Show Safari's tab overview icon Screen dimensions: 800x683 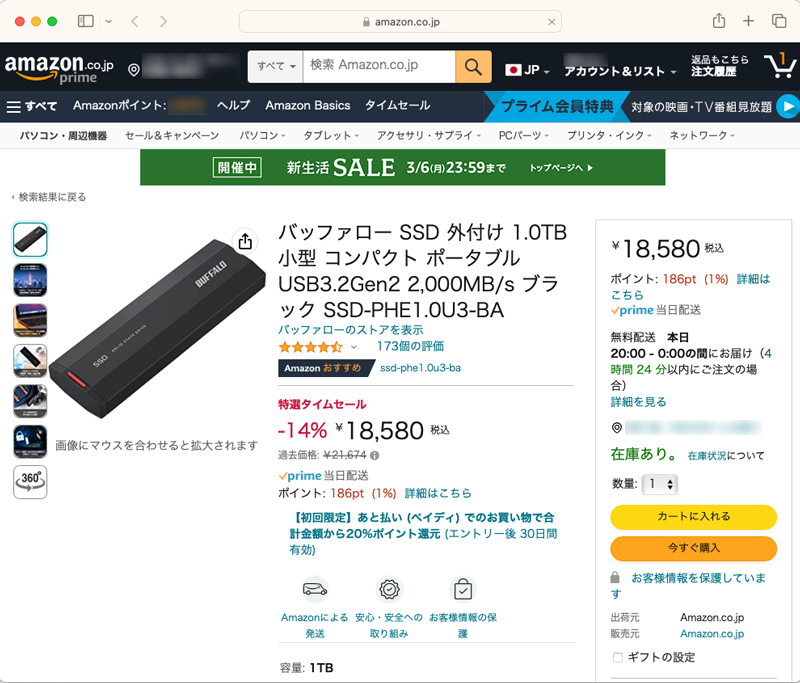(x=778, y=21)
